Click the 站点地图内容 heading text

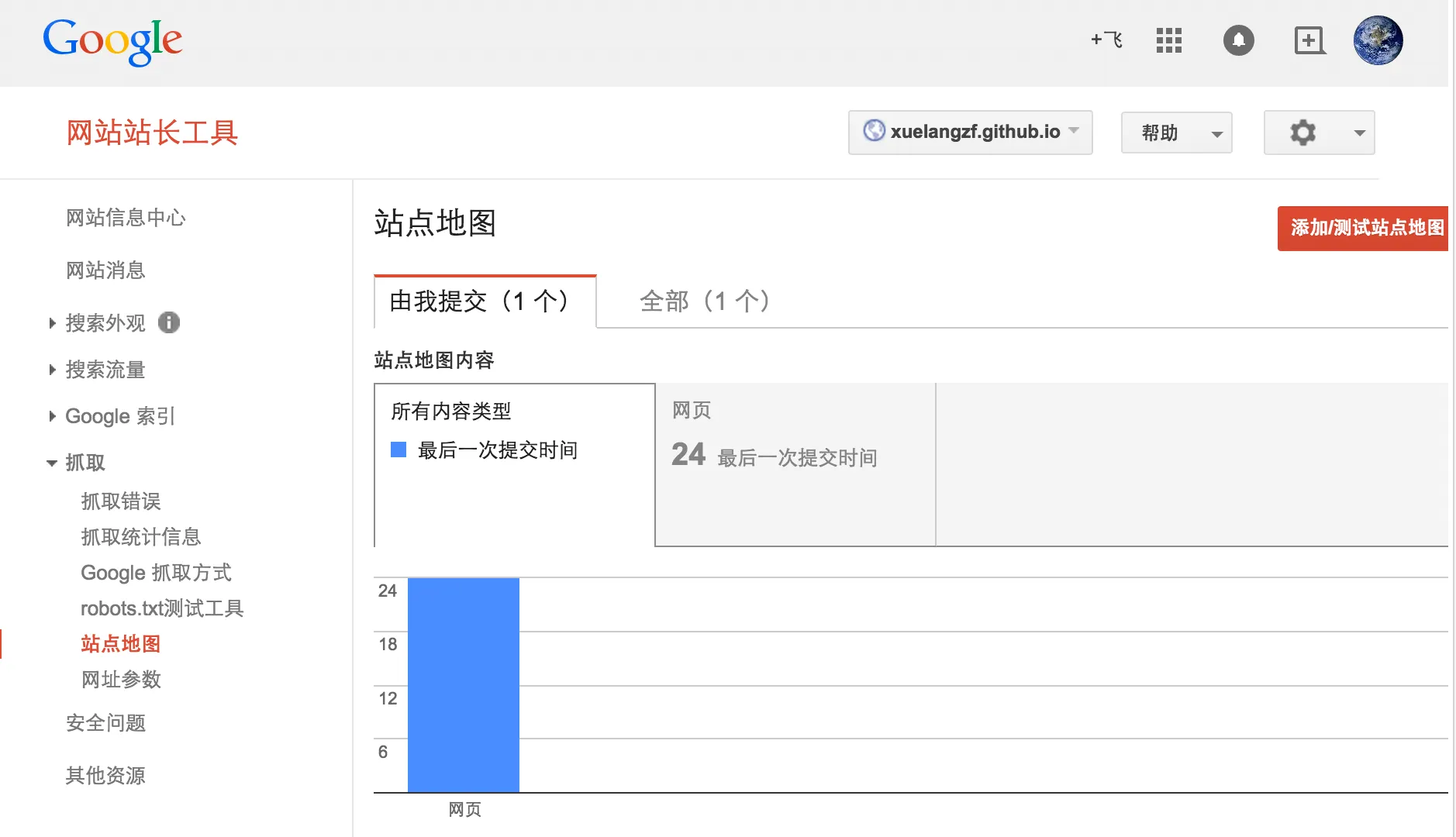click(434, 360)
